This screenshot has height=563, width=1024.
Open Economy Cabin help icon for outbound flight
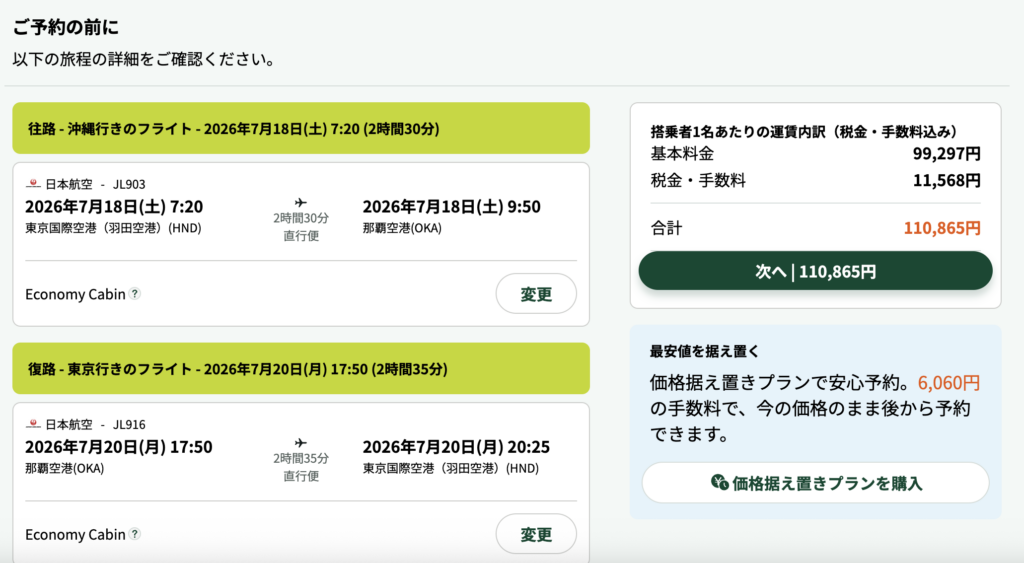[x=135, y=294]
